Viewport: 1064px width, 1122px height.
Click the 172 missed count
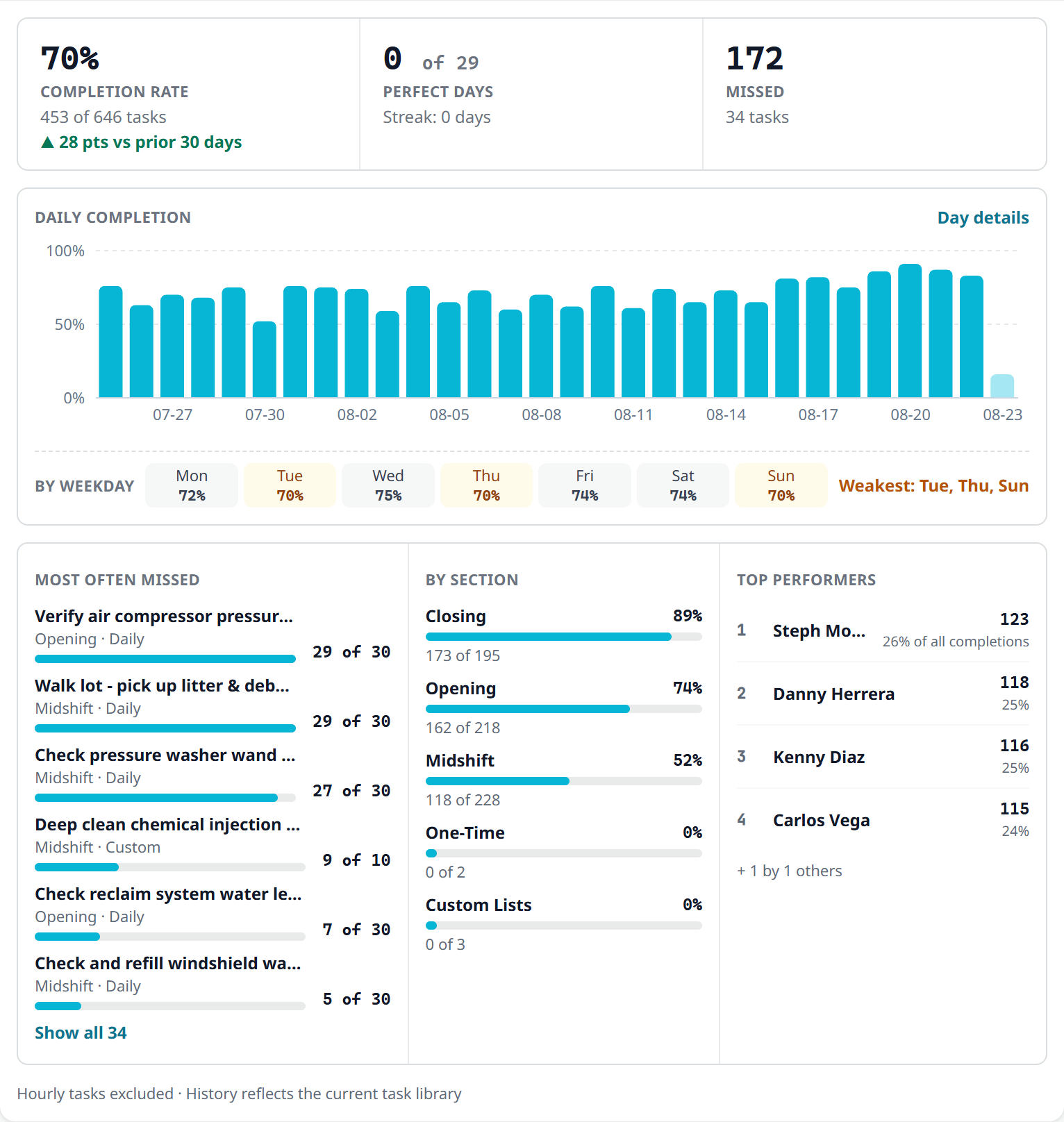click(x=755, y=58)
